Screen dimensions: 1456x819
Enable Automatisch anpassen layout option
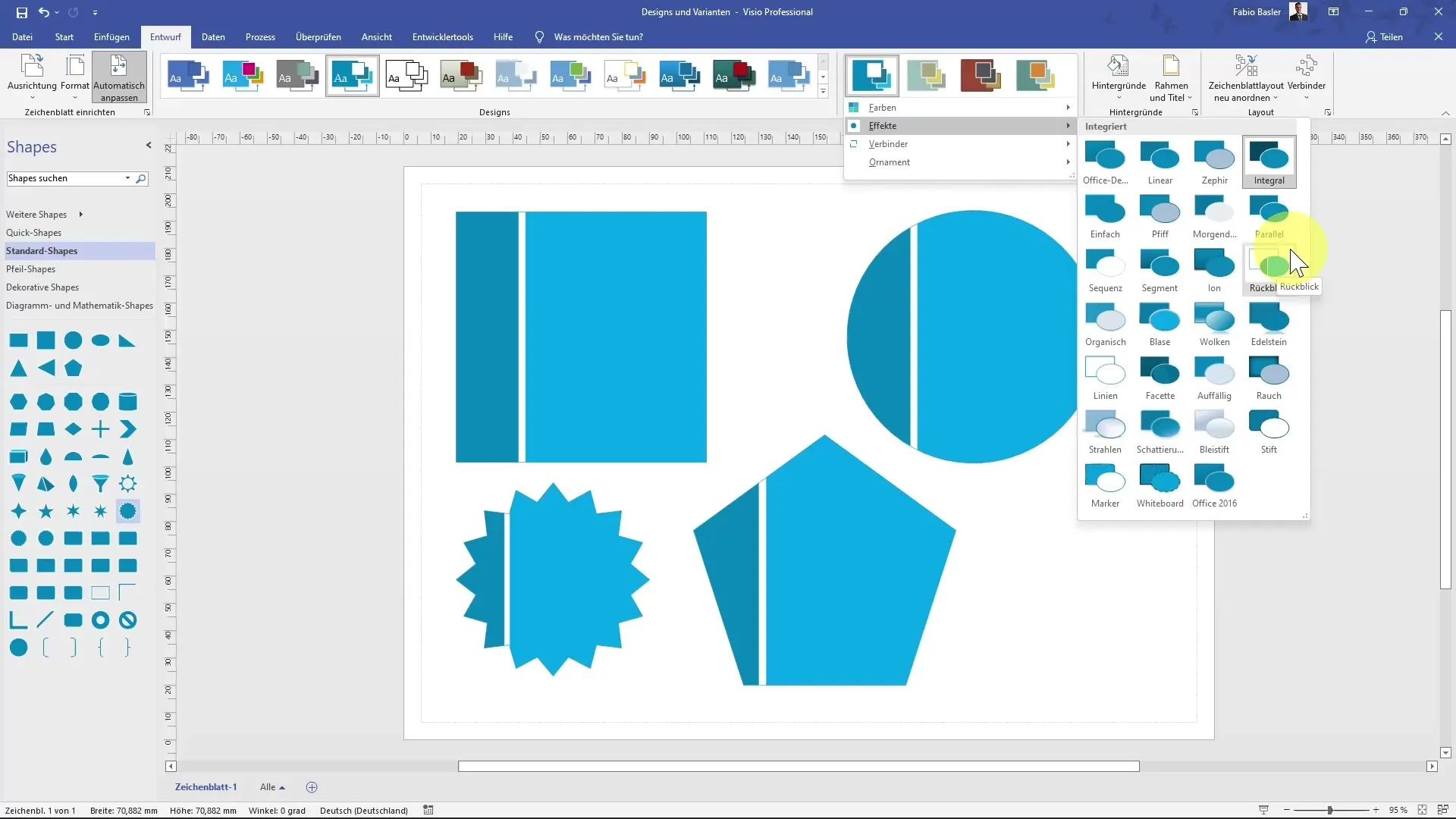point(119,78)
